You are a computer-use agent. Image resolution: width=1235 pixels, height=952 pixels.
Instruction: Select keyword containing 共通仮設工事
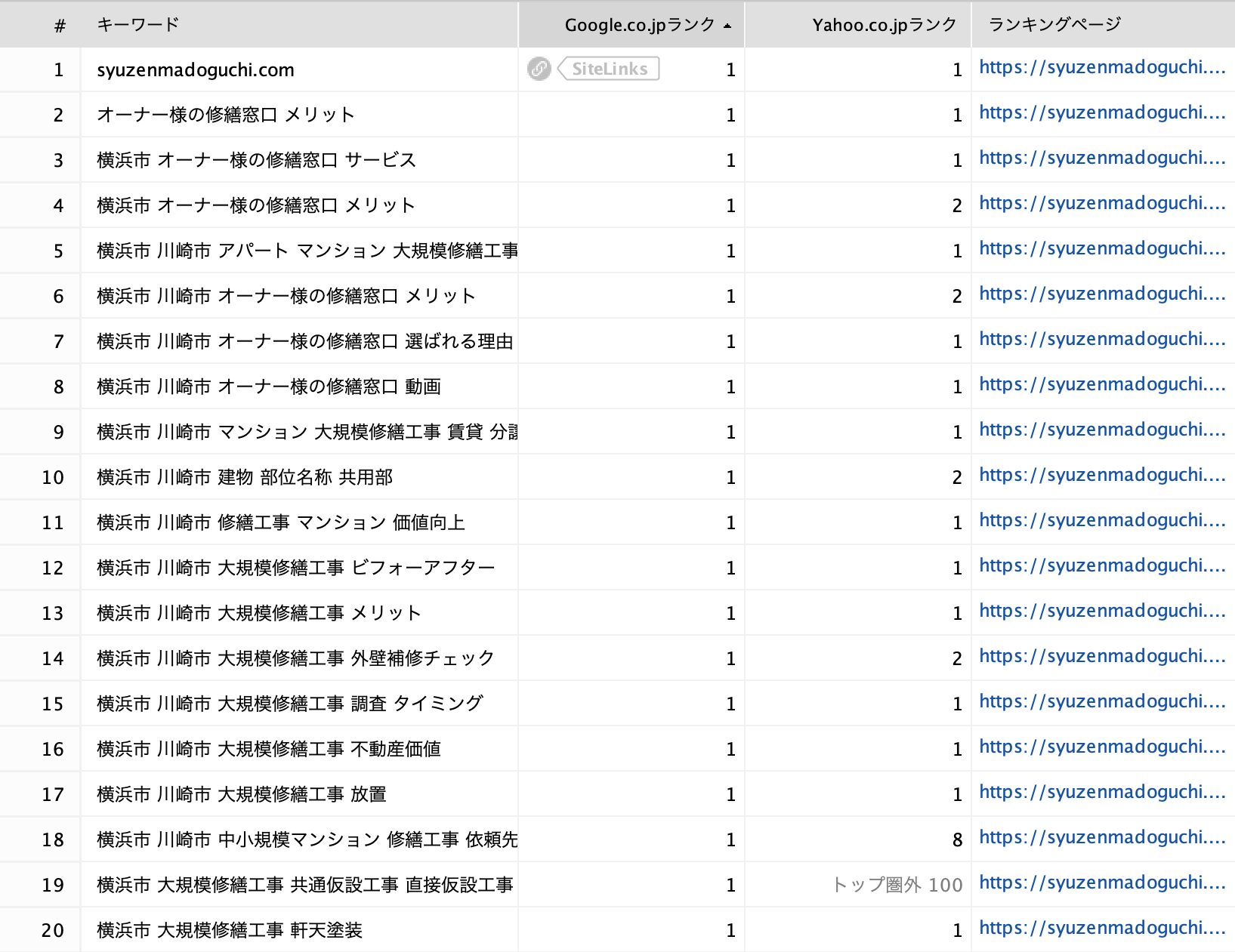[x=305, y=885]
